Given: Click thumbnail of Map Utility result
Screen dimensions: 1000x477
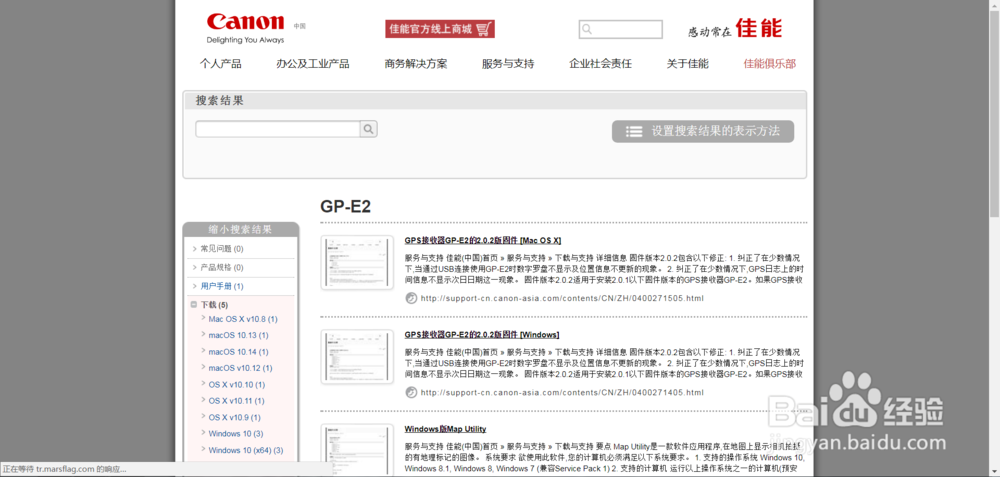Looking at the screenshot, I should (x=357, y=450).
